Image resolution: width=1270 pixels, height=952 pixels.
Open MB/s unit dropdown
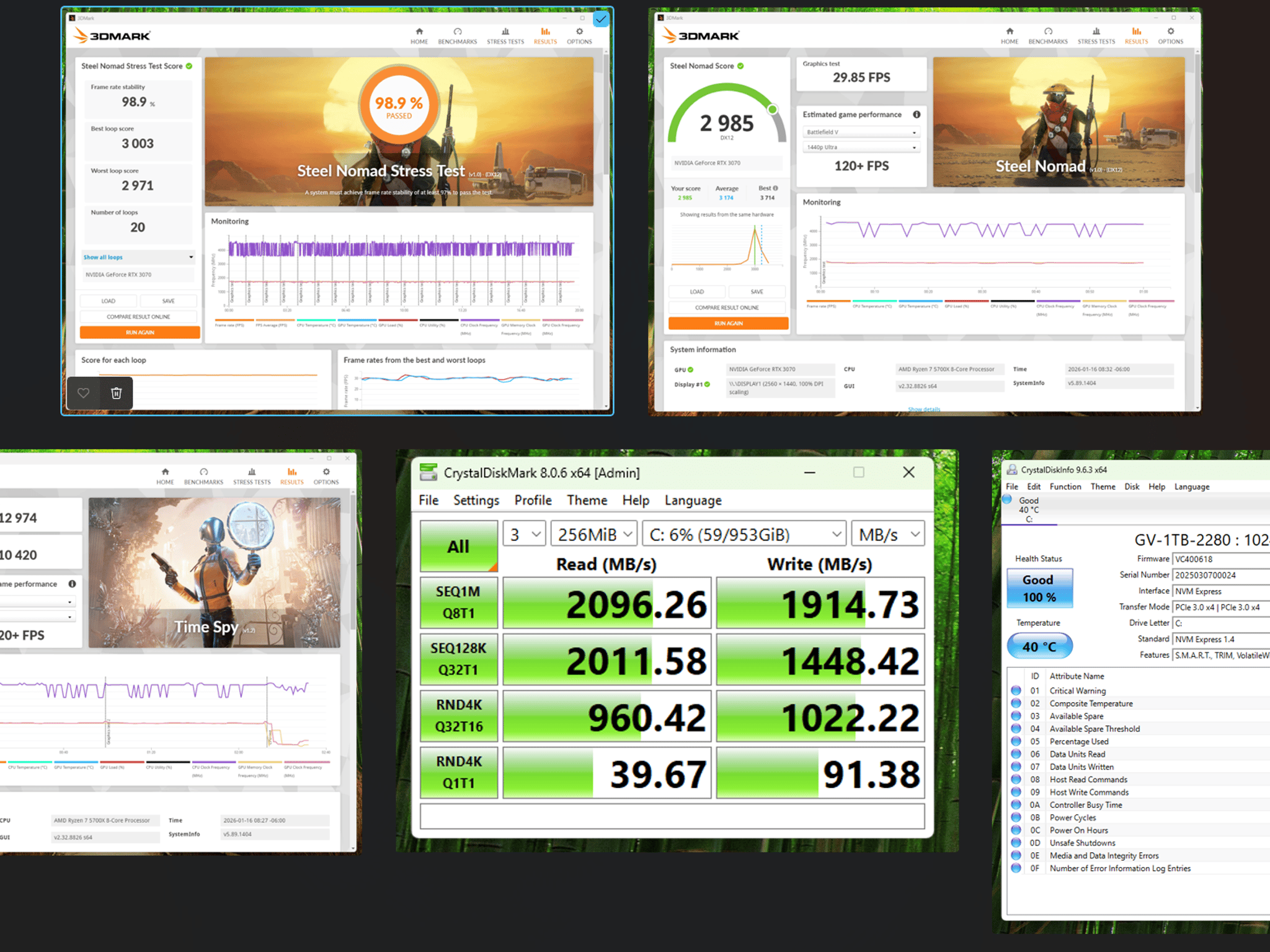[888, 534]
